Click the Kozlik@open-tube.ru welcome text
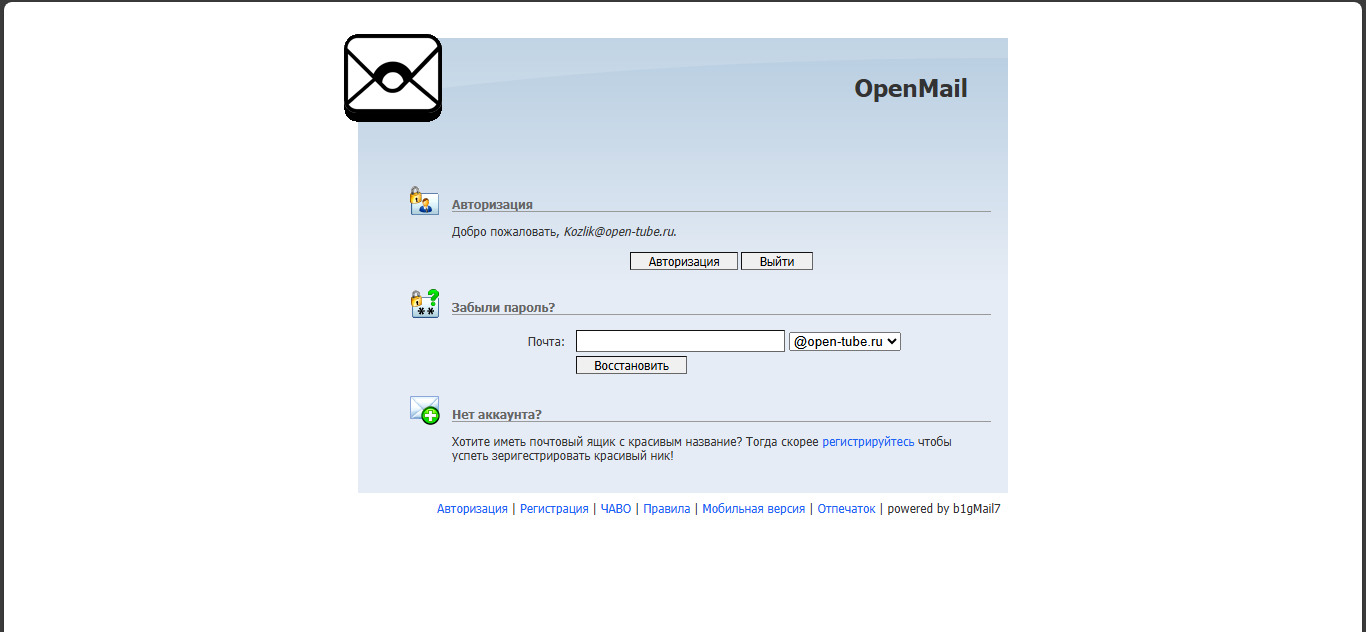Screen dimensions: 1366x632 pyautogui.click(x=619, y=231)
